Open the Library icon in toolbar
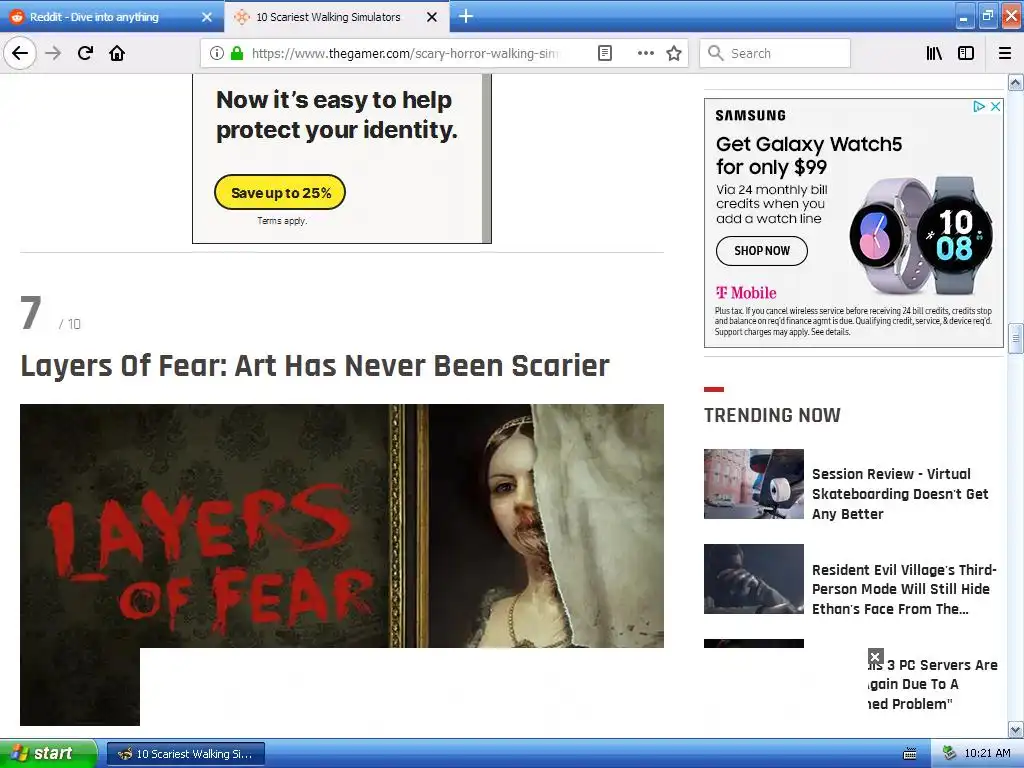Viewport: 1024px width, 768px height. coord(934,53)
